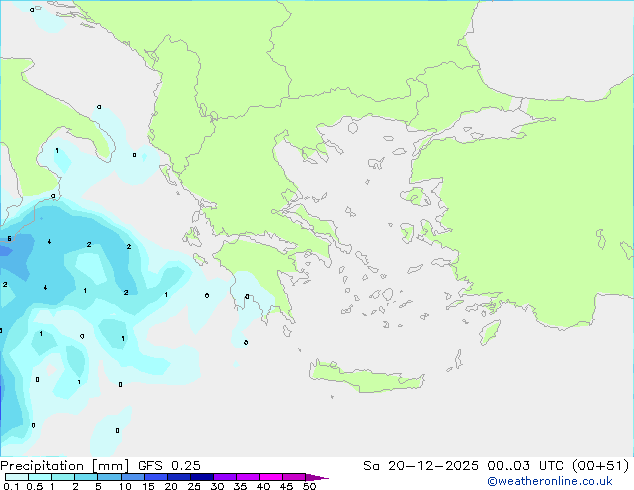Select the 35–40 mm legend color box

point(248,477)
